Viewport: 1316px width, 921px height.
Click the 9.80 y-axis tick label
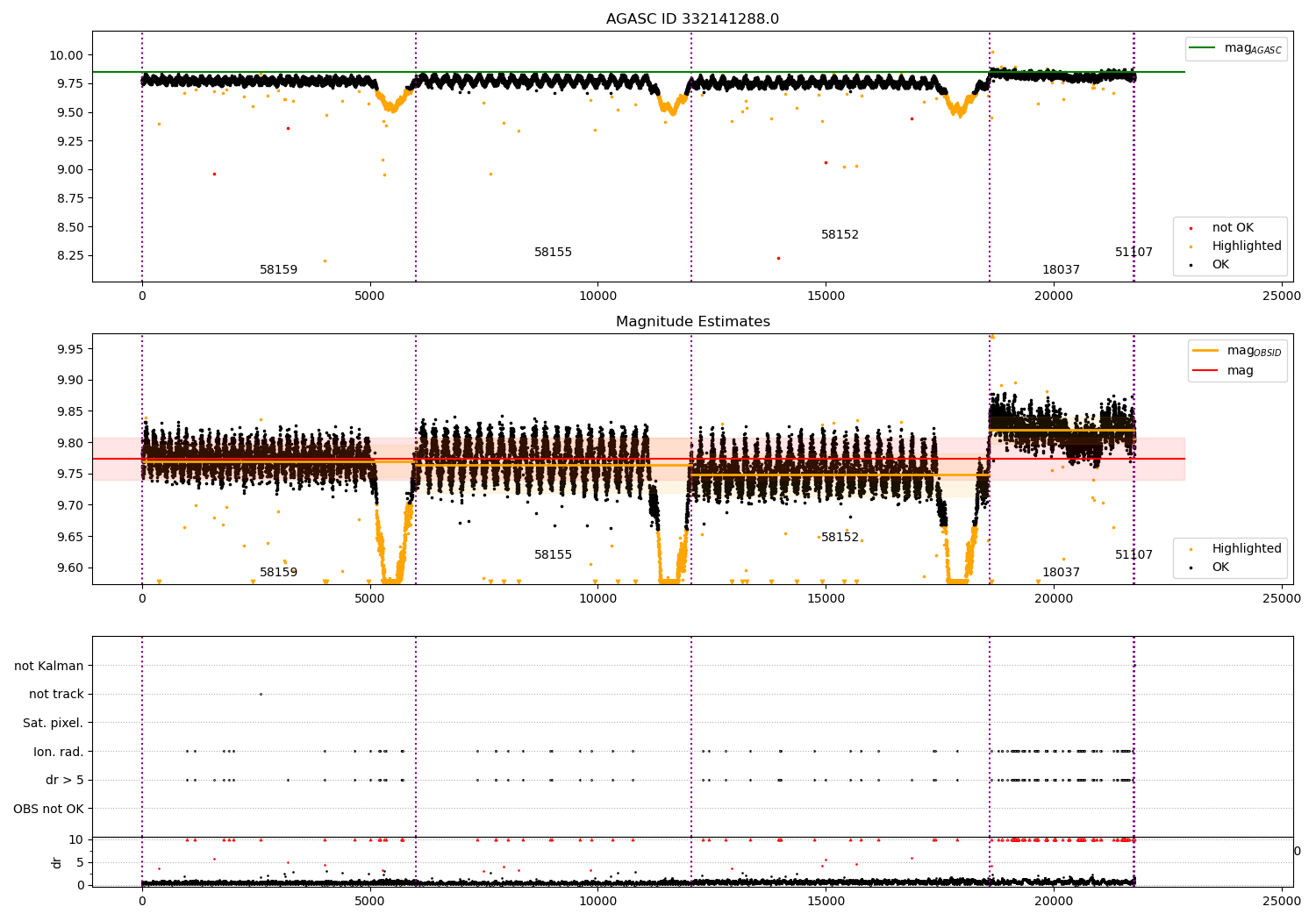(69, 443)
